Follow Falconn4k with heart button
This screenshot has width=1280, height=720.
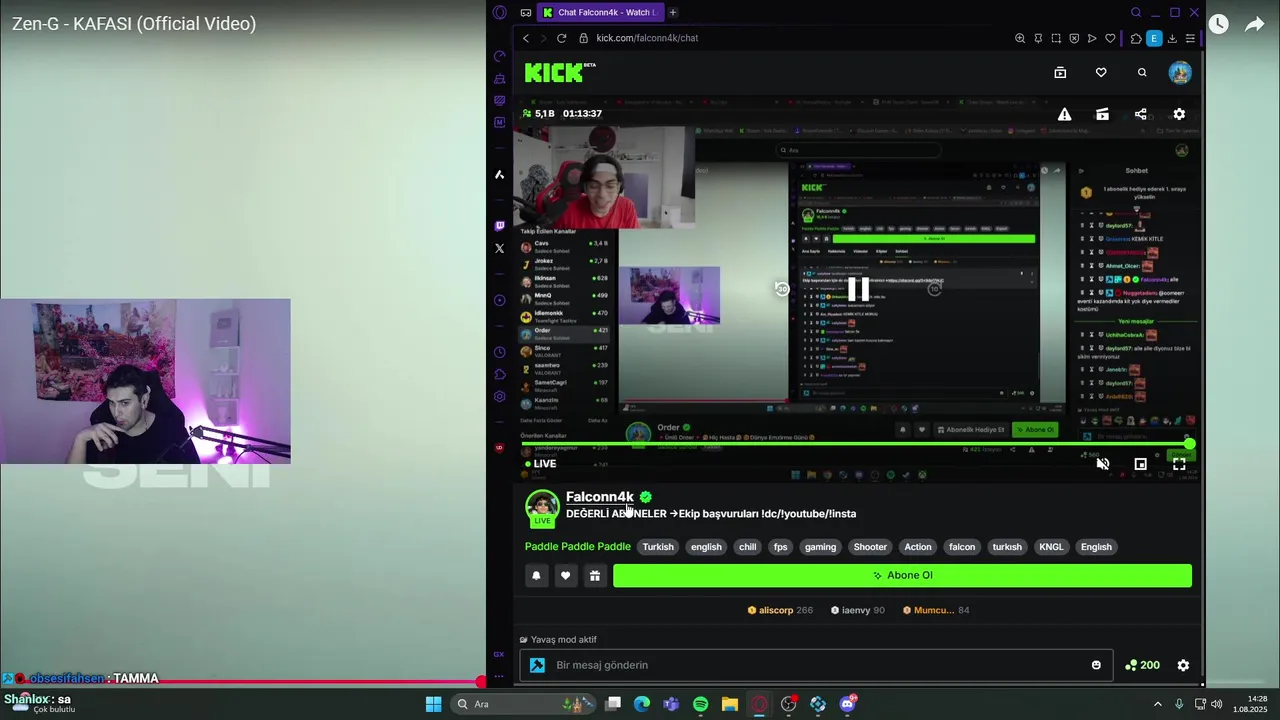pos(566,575)
